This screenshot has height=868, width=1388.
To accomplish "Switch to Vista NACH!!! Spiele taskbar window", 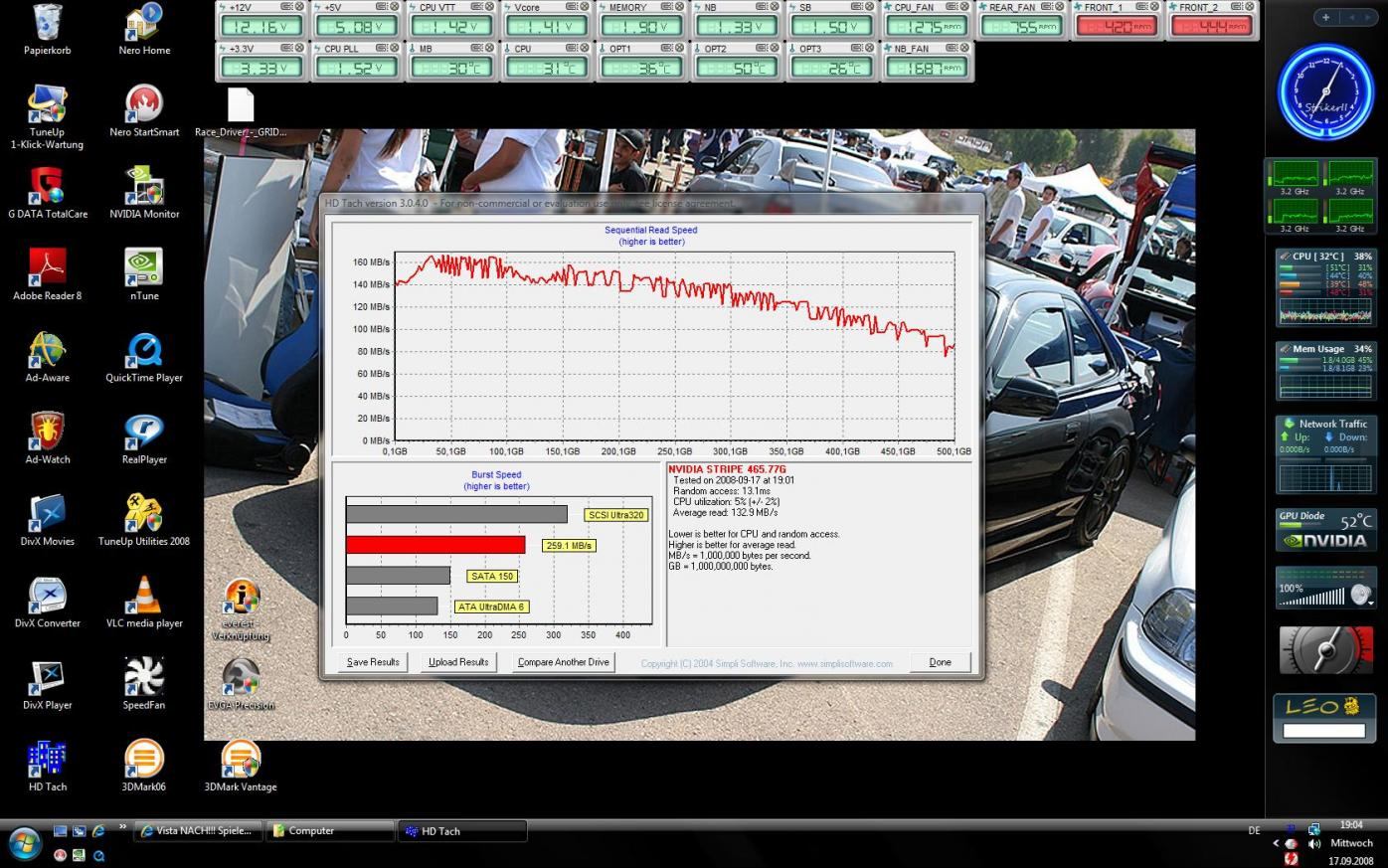I will [x=198, y=831].
